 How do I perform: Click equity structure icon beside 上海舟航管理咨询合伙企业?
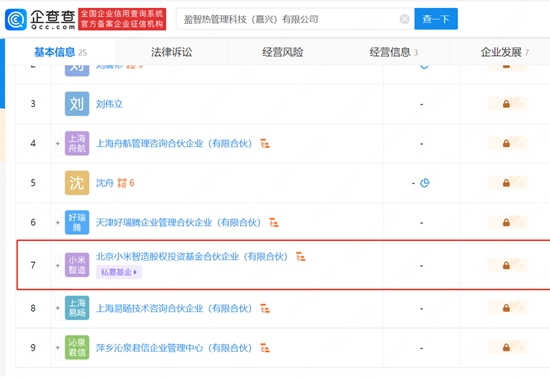[265, 143]
